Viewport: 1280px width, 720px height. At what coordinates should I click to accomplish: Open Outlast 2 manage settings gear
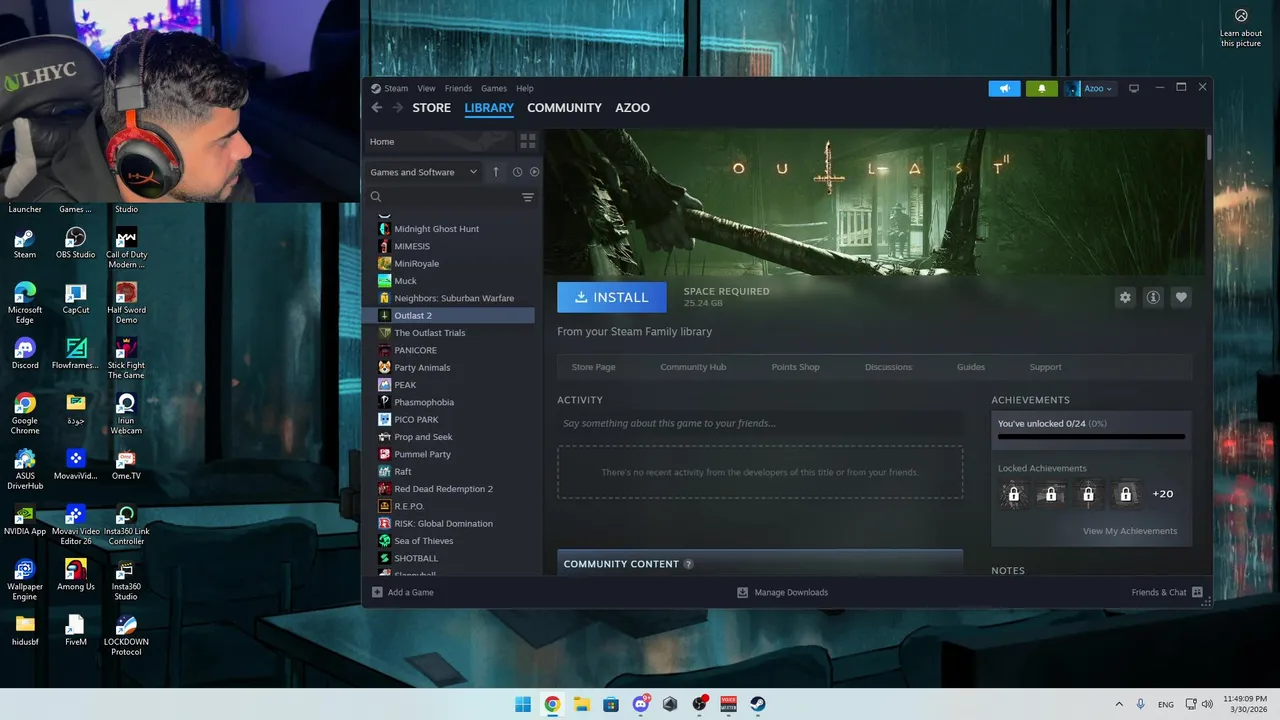(x=1125, y=297)
